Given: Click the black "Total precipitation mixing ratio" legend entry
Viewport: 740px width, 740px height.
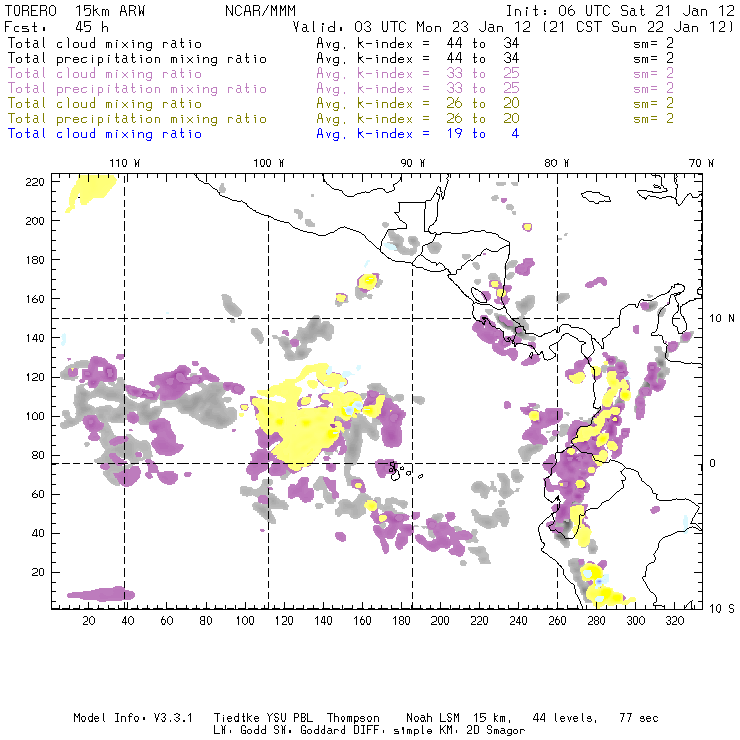Looking at the screenshot, I should (x=137, y=59).
